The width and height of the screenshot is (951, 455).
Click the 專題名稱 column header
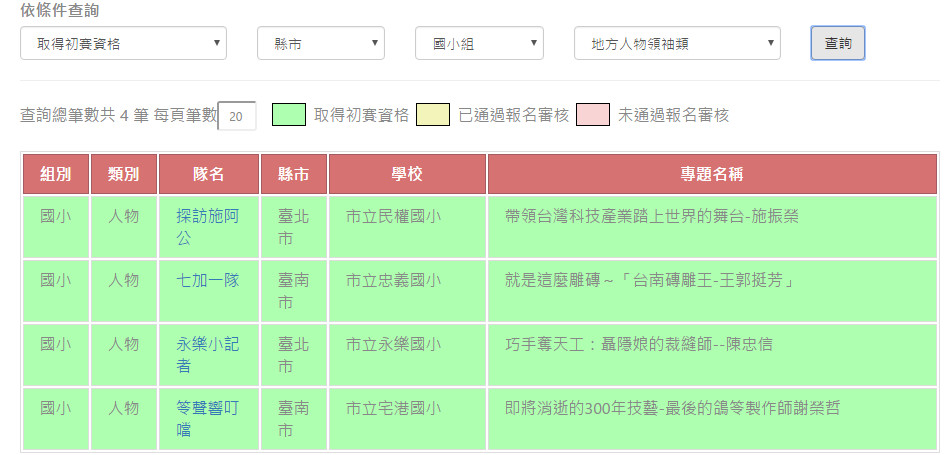pyautogui.click(x=711, y=174)
